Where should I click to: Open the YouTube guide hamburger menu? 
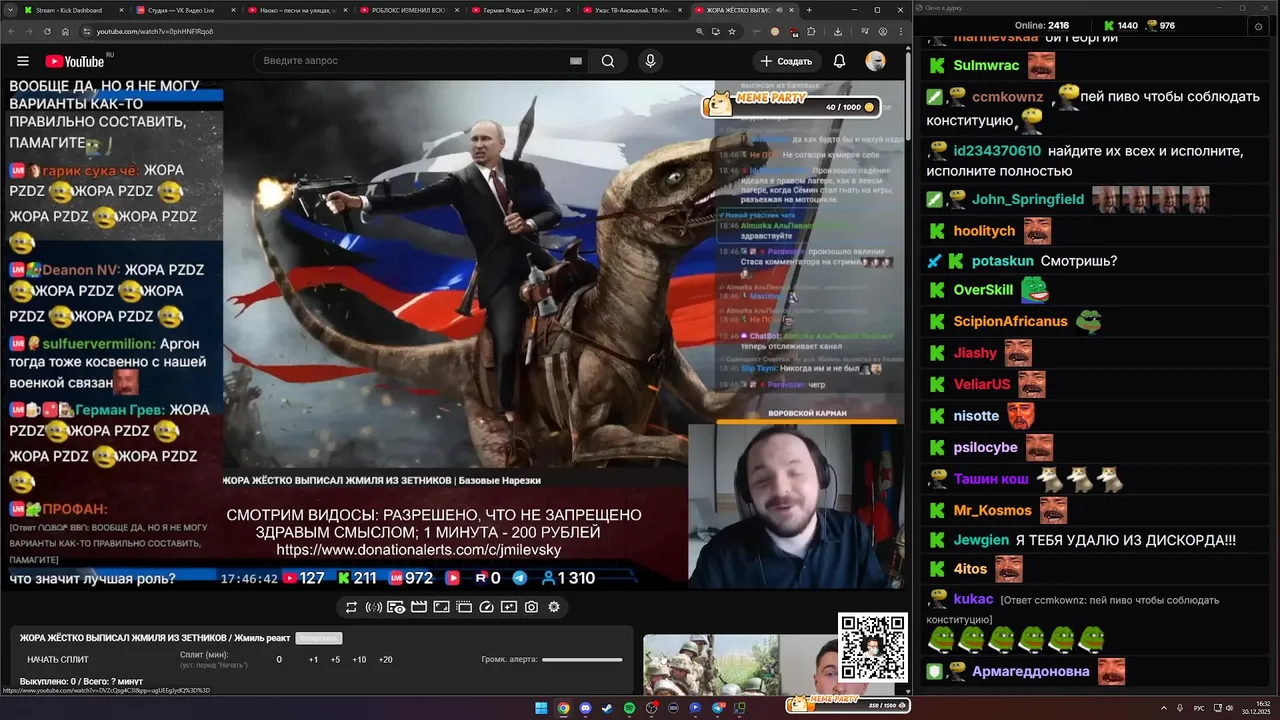pos(22,61)
